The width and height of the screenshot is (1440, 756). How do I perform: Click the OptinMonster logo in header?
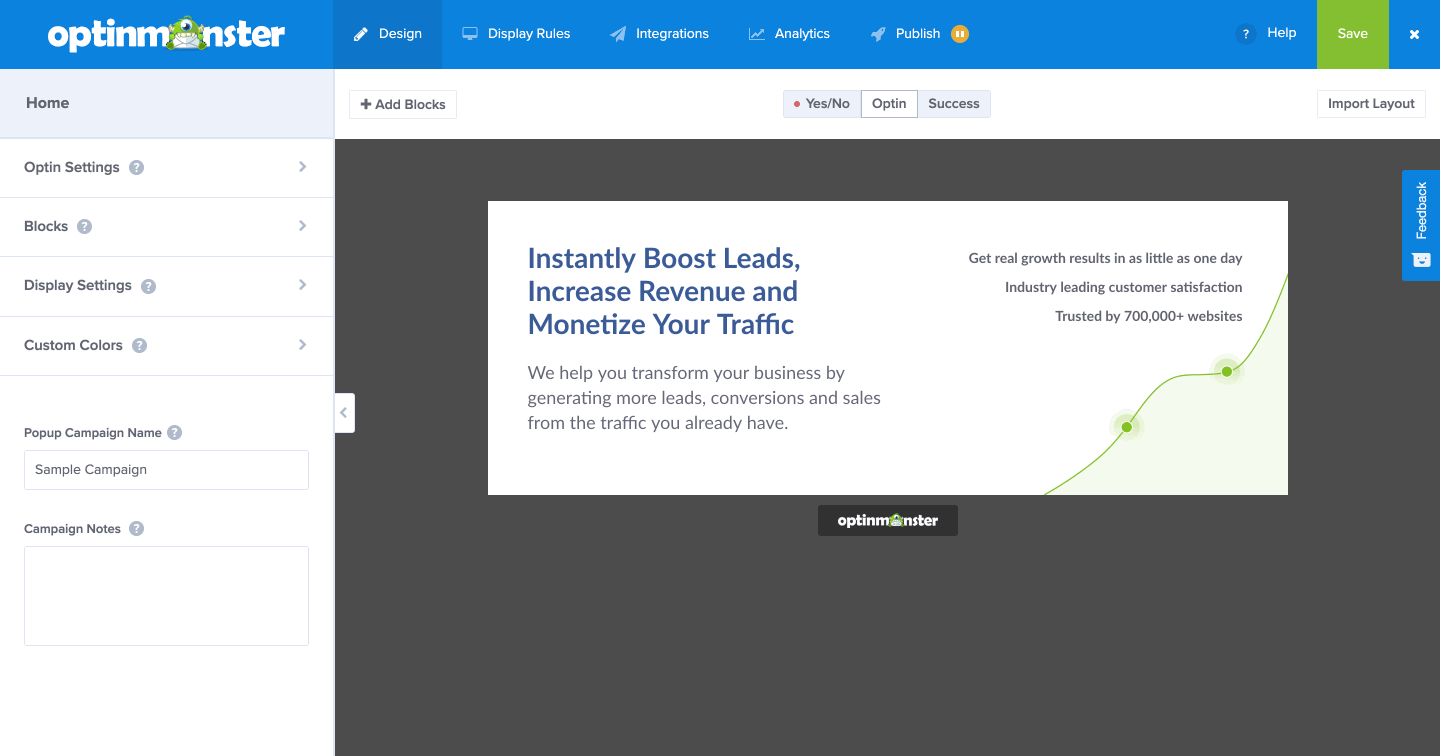pos(166,34)
